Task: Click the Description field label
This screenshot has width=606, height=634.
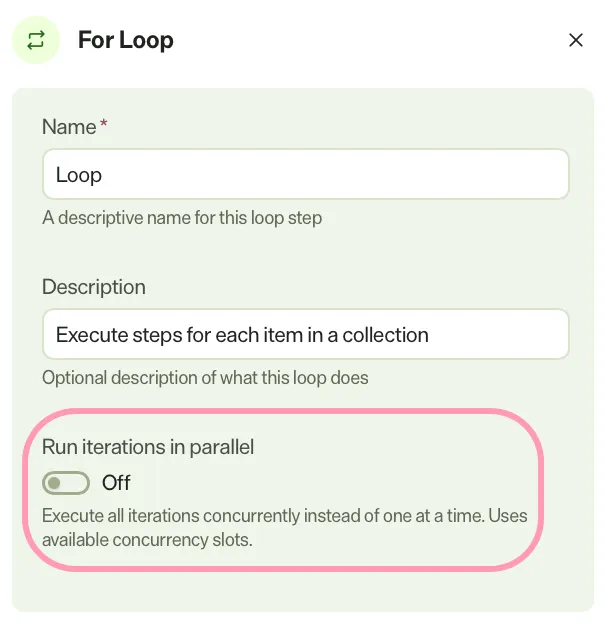Action: point(94,287)
